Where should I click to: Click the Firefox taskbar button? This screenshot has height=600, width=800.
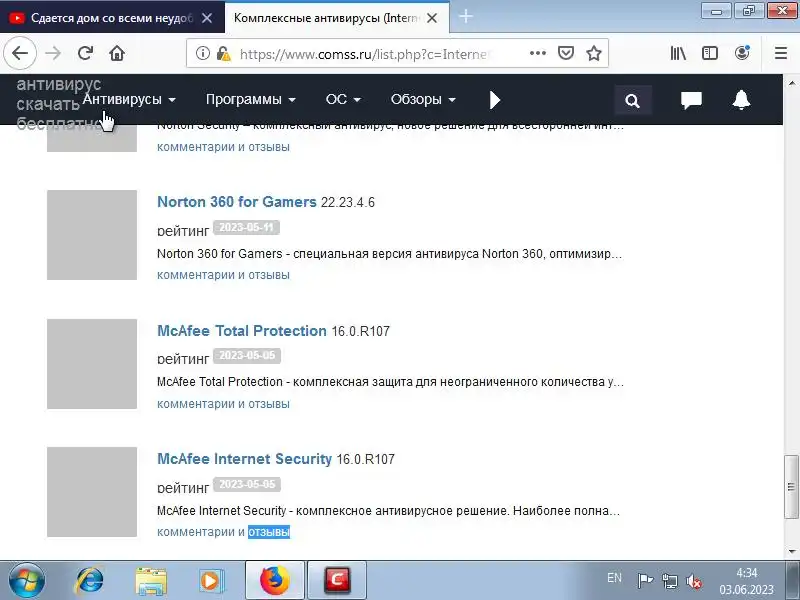(x=275, y=581)
